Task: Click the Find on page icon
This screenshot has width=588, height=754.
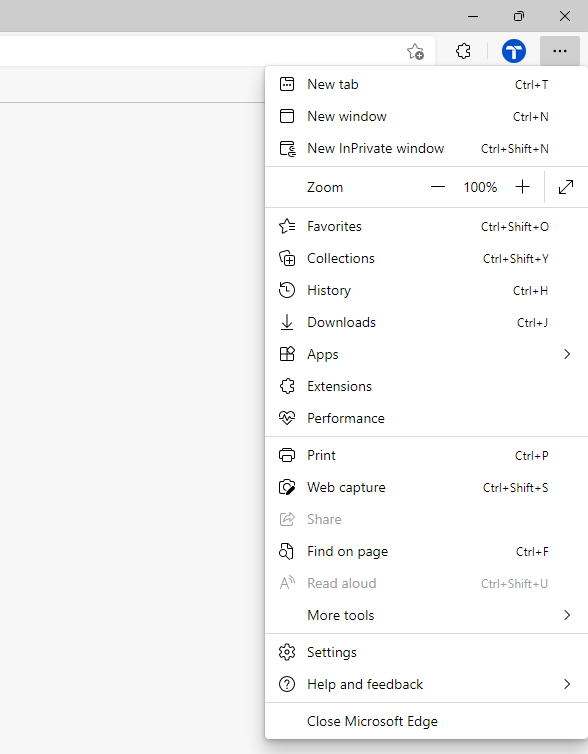Action: [287, 551]
